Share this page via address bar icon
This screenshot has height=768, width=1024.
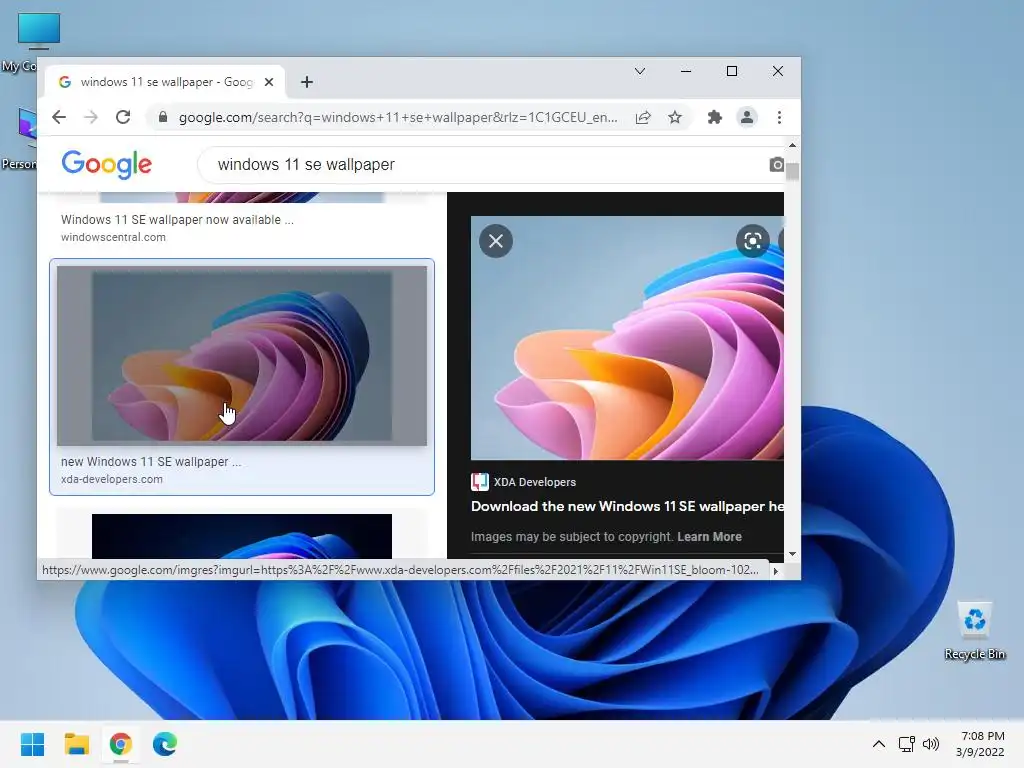[643, 118]
